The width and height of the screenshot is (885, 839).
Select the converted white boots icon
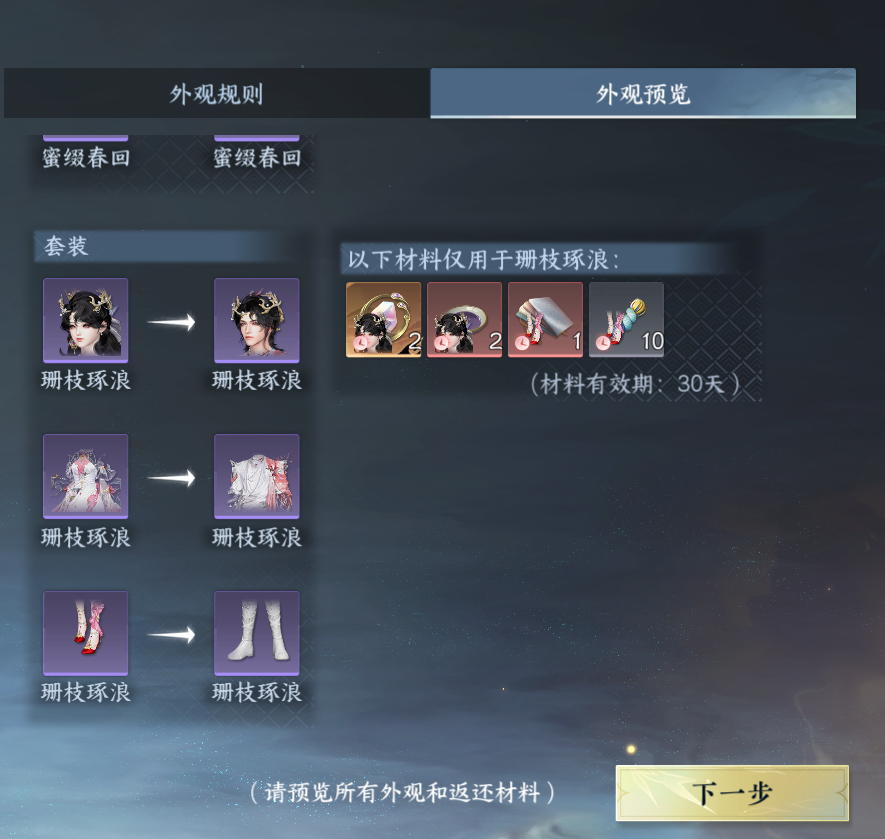[257, 633]
